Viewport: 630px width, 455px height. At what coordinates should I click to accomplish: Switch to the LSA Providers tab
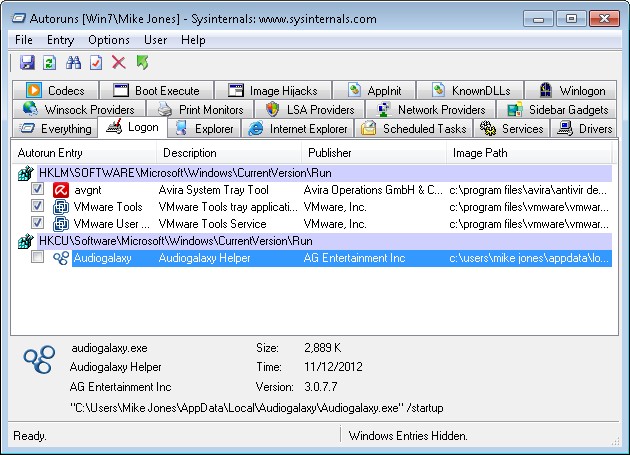coord(310,109)
